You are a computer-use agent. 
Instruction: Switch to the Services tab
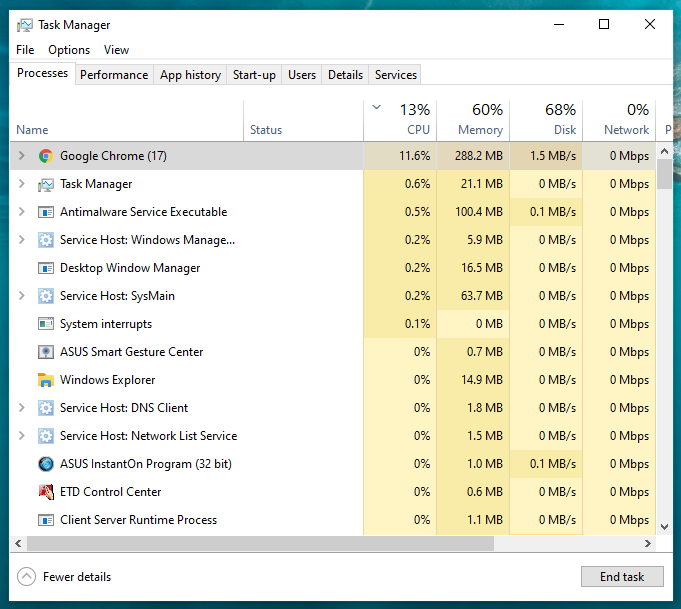(396, 75)
